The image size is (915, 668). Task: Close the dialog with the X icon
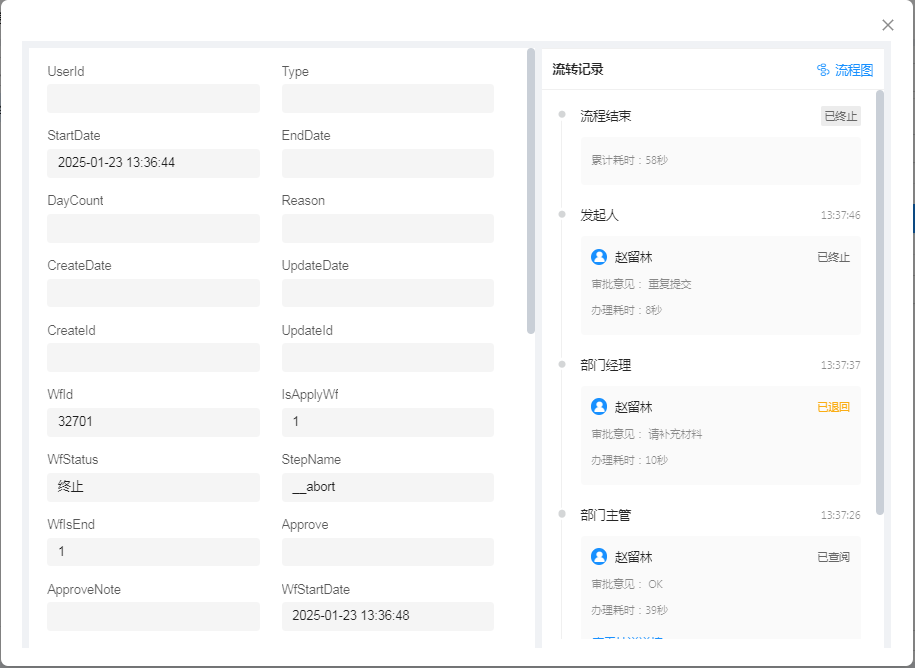[x=887, y=25]
